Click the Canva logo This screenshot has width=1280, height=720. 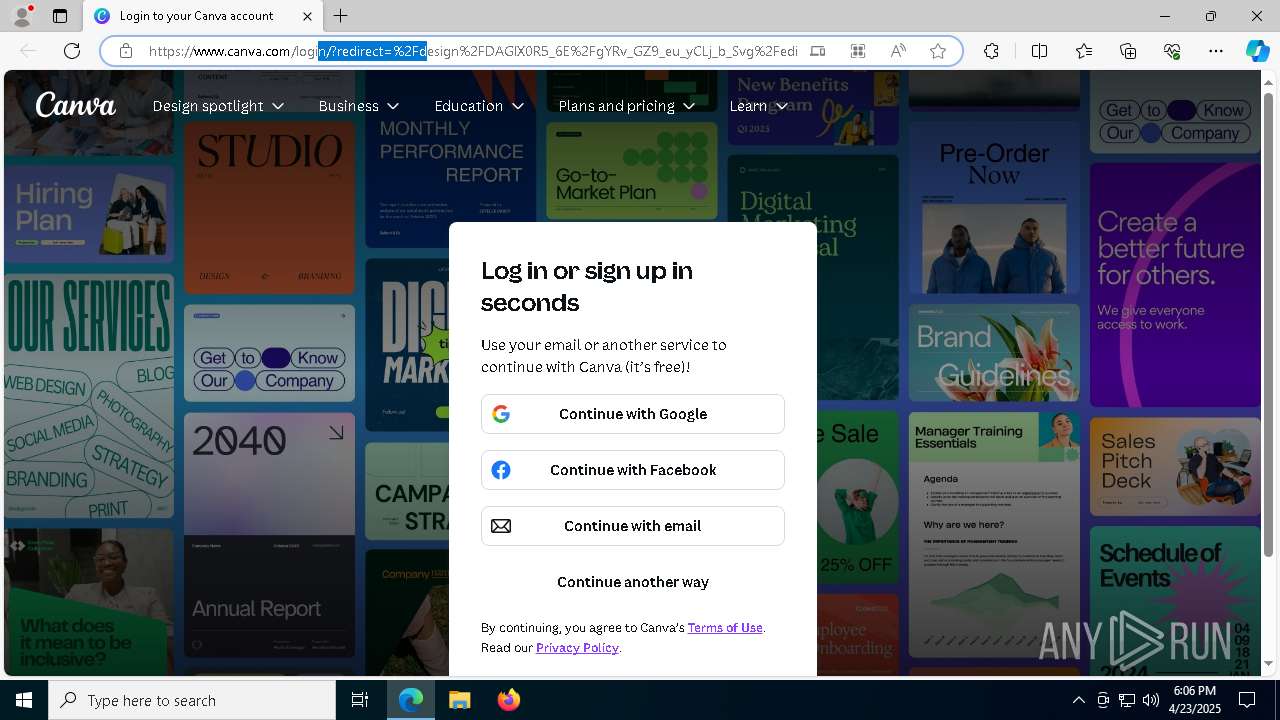tap(76, 104)
